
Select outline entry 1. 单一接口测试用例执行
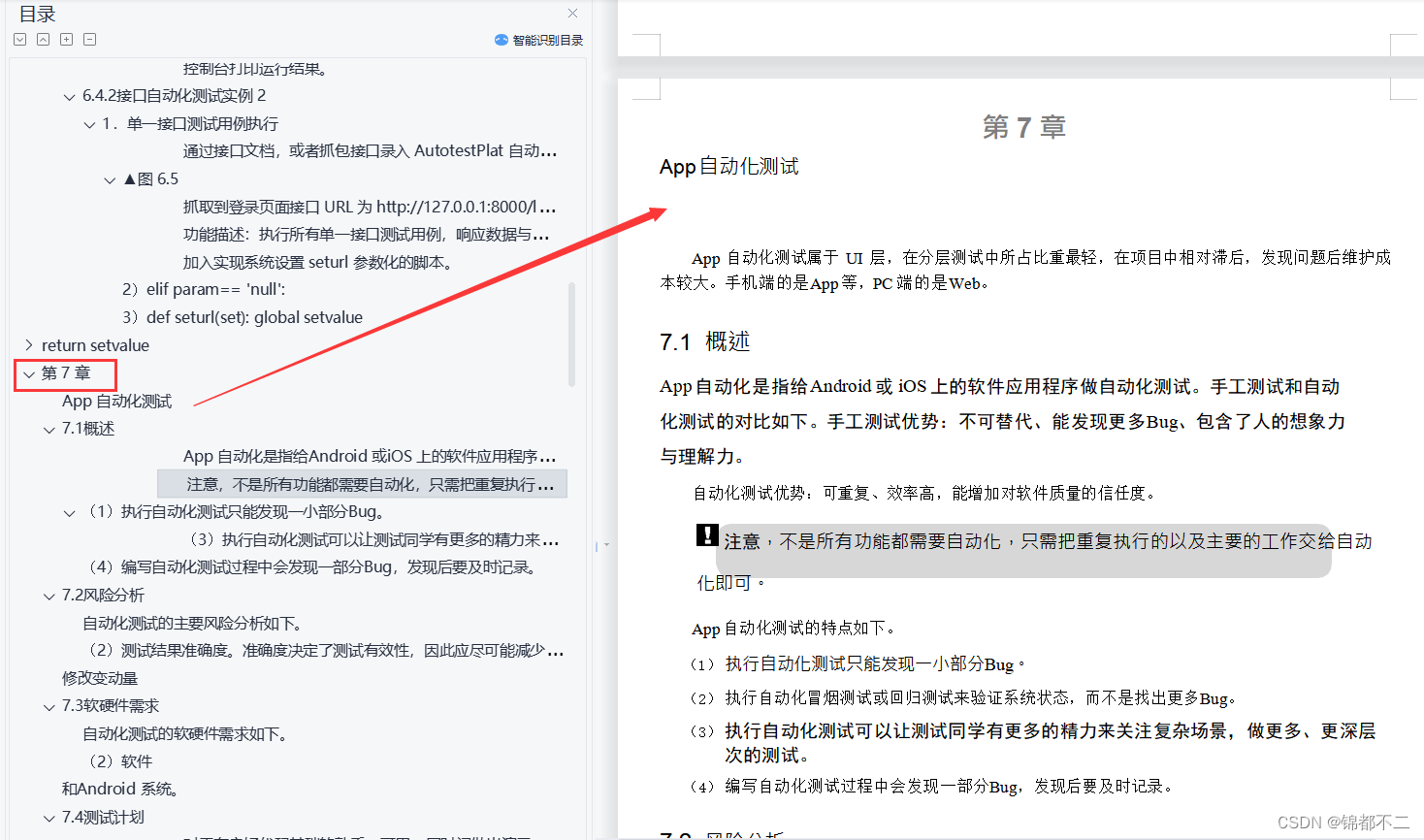pos(190,124)
